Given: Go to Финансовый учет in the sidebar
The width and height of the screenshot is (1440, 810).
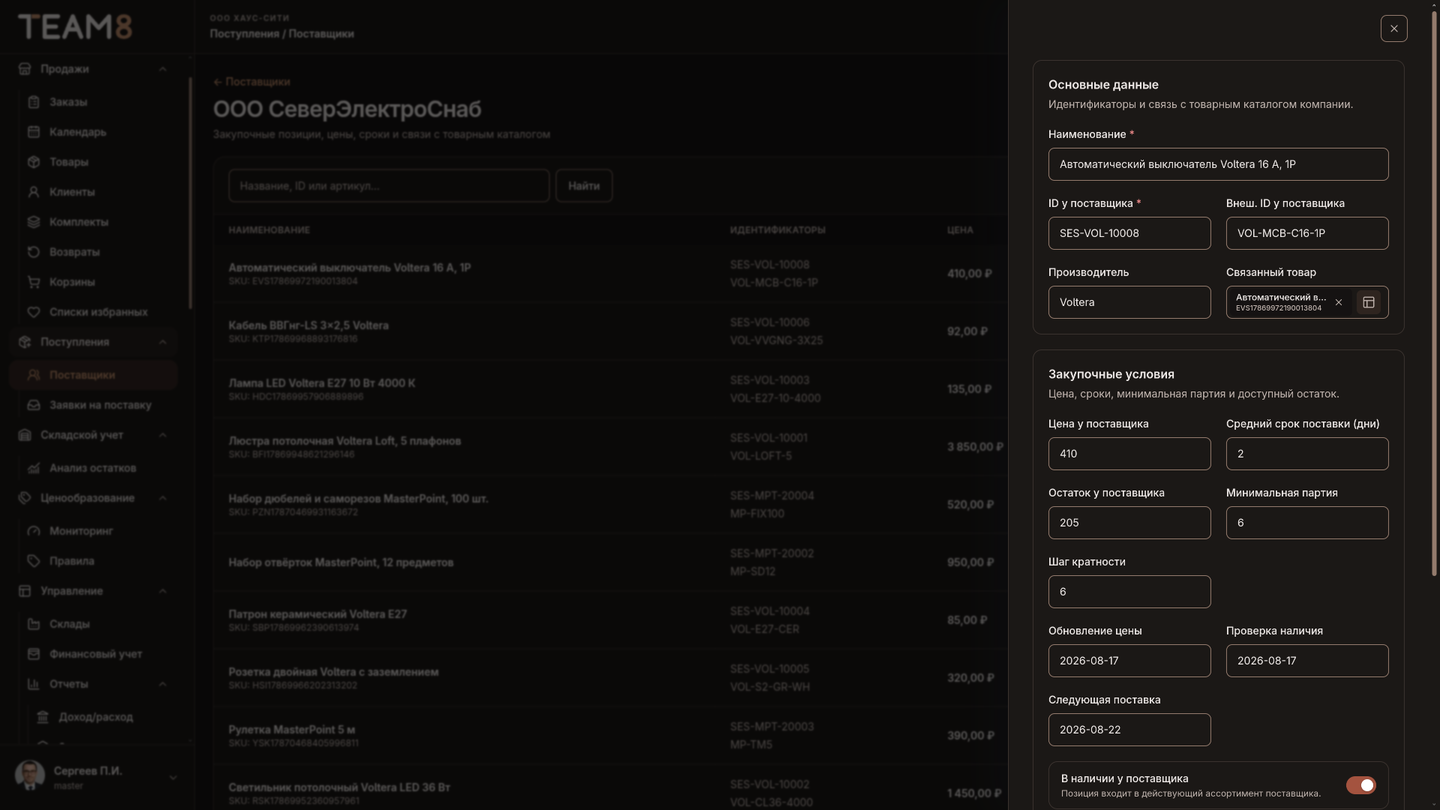Looking at the screenshot, I should pos(94,654).
